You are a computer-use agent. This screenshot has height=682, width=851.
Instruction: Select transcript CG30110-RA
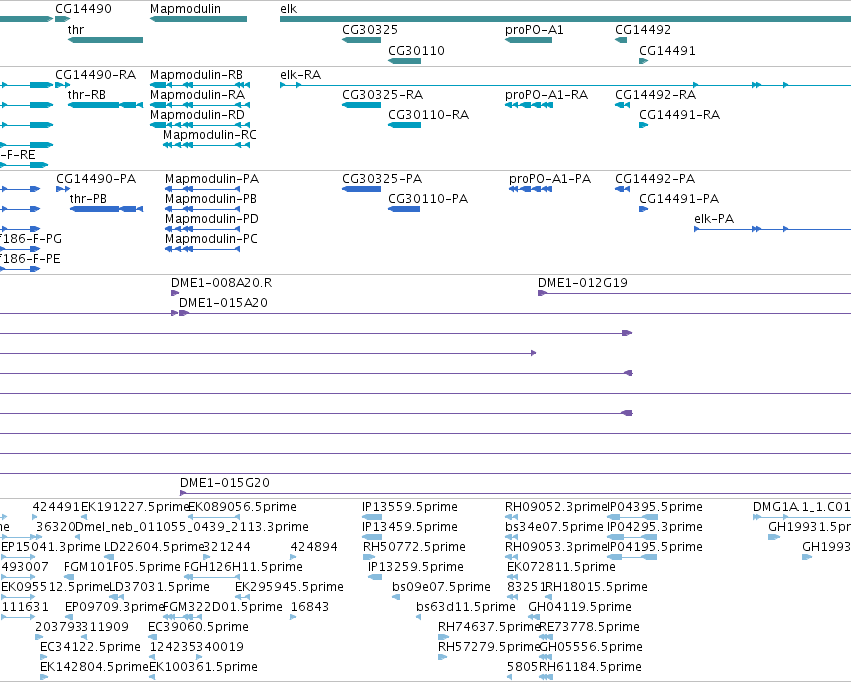coord(428,114)
